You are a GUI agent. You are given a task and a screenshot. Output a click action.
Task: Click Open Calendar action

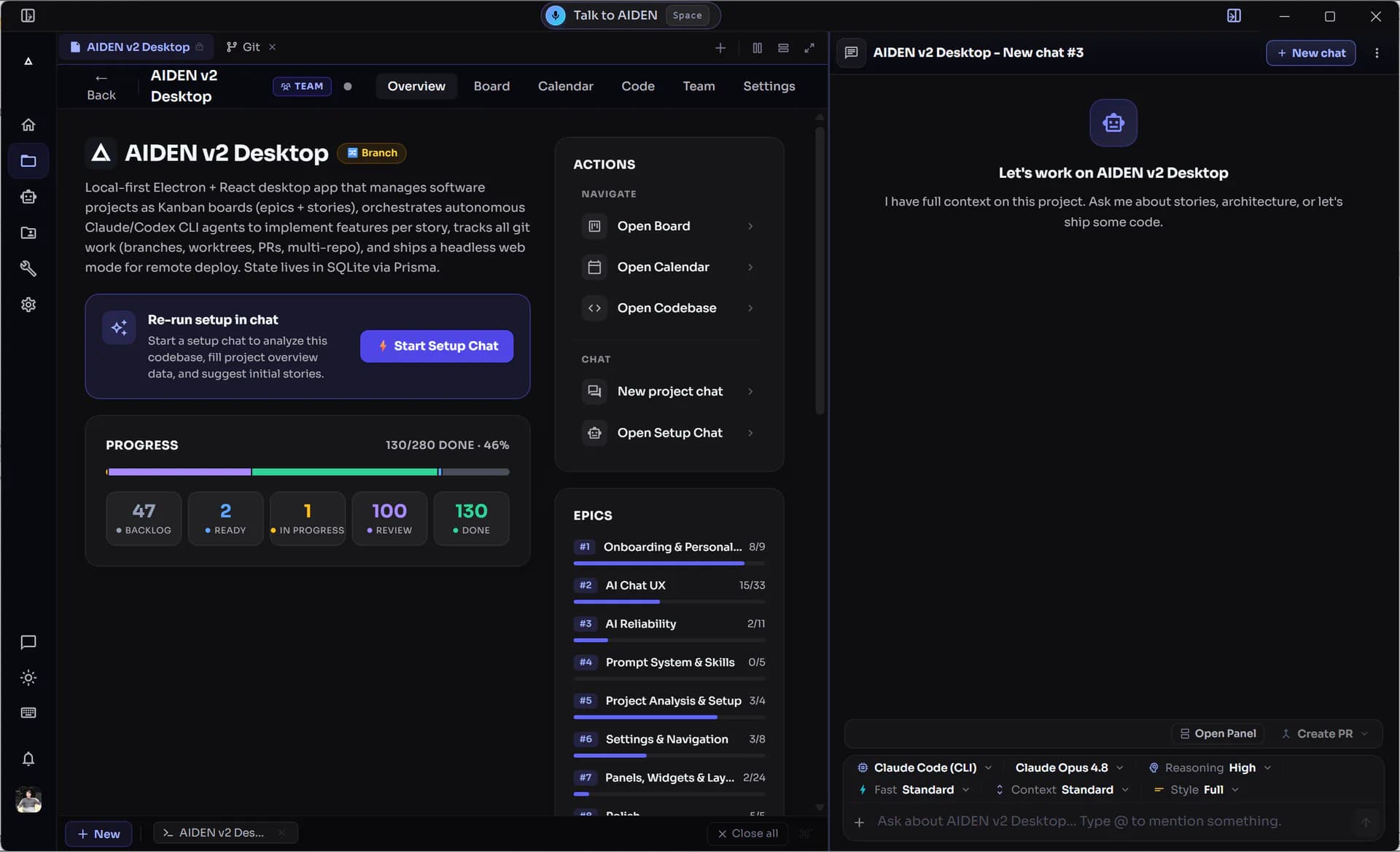pyautogui.click(x=669, y=267)
